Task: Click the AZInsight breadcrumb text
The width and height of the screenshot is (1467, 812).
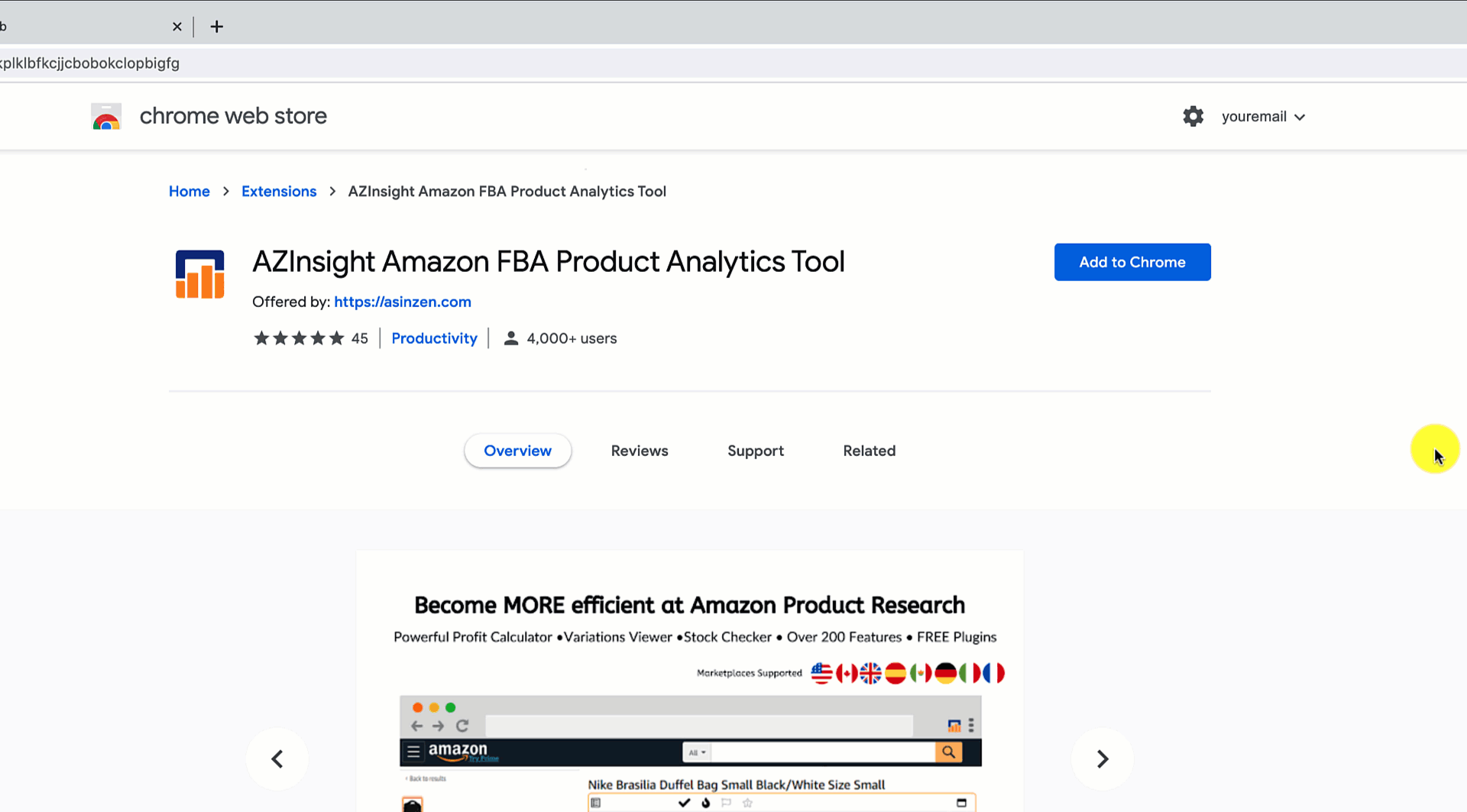Action: point(507,191)
